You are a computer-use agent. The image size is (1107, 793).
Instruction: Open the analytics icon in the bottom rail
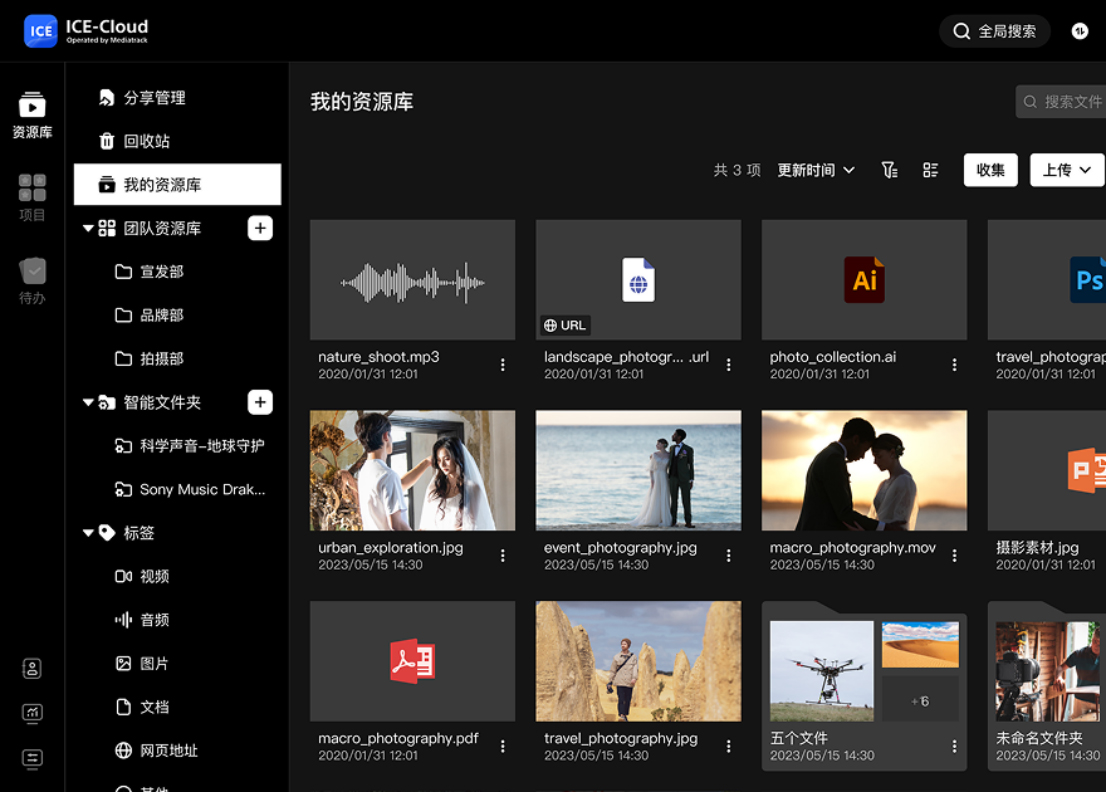[x=31, y=713]
